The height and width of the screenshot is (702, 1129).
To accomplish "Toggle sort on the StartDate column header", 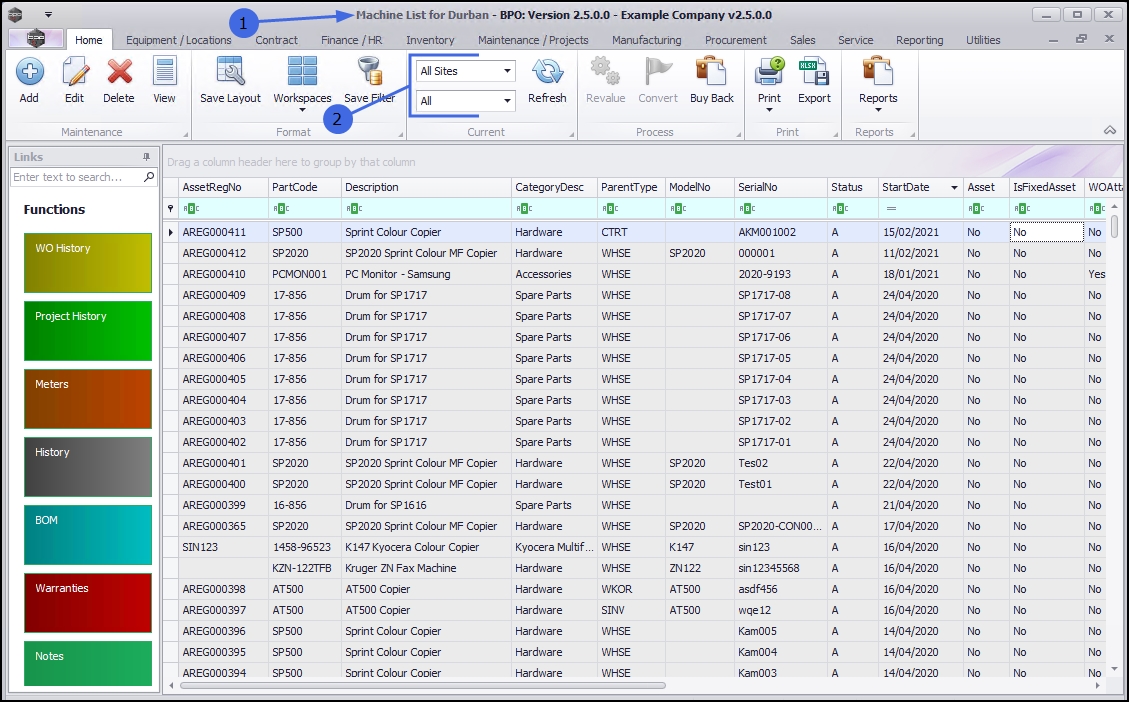I will click(x=905, y=187).
